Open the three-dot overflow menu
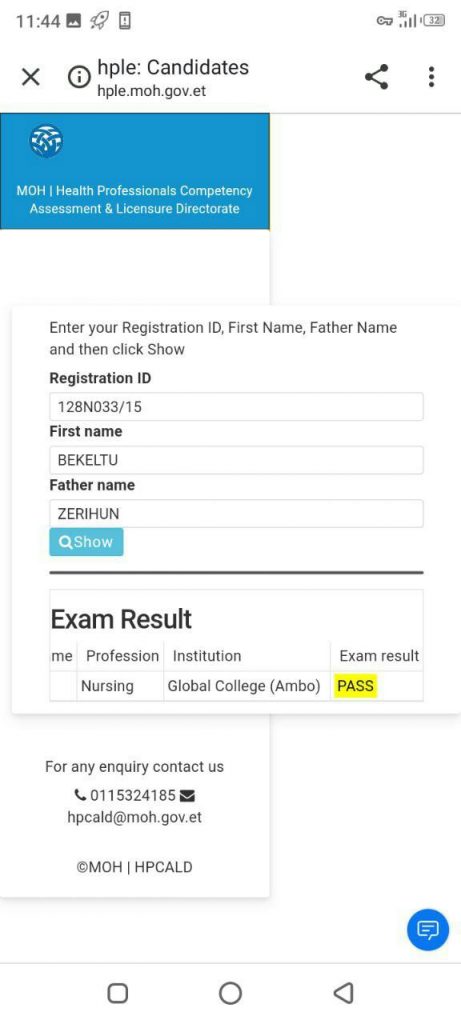 coord(431,77)
